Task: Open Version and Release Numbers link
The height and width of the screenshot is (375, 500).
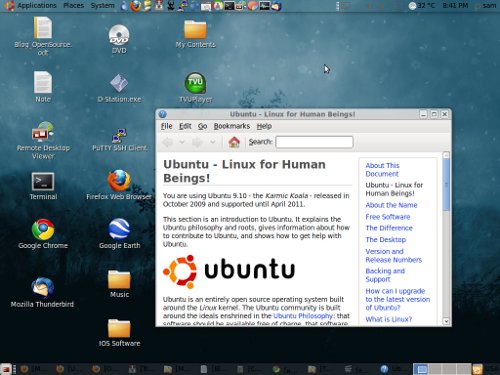Action: coord(394,255)
